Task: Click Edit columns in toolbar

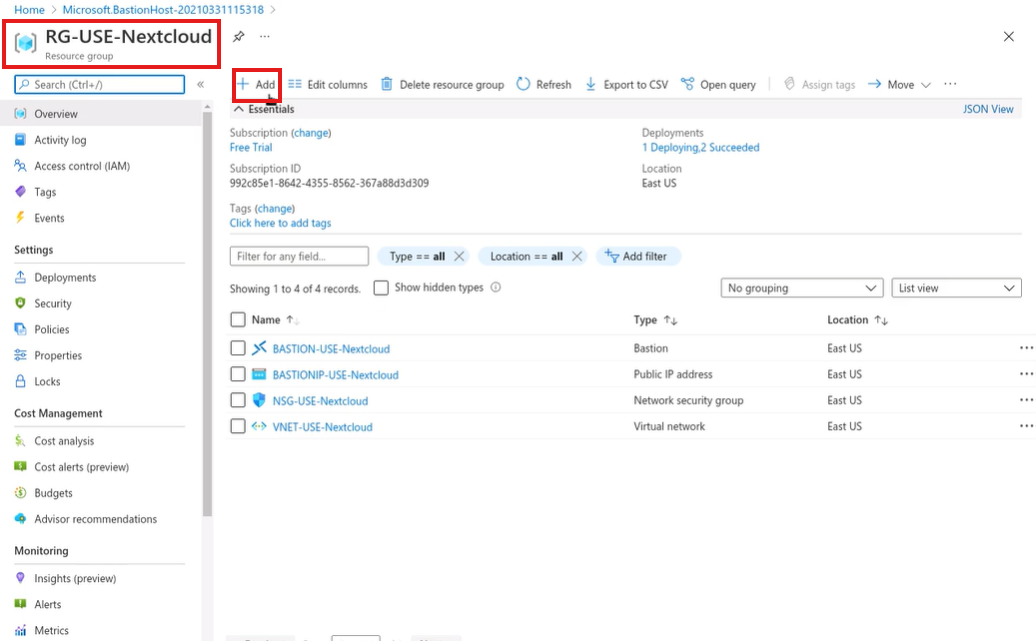Action: (x=328, y=85)
